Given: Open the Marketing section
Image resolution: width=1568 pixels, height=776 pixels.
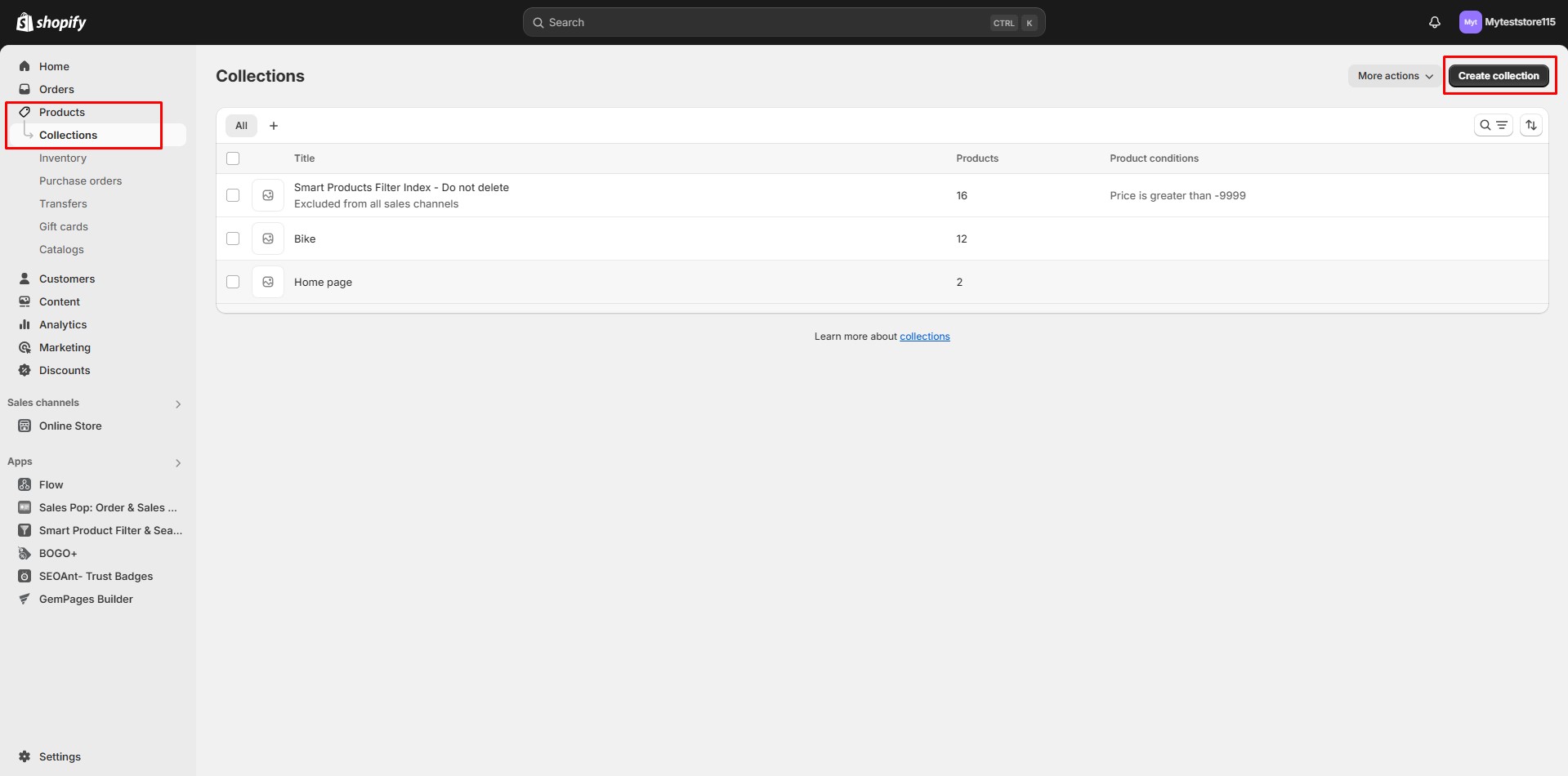Looking at the screenshot, I should coord(65,347).
